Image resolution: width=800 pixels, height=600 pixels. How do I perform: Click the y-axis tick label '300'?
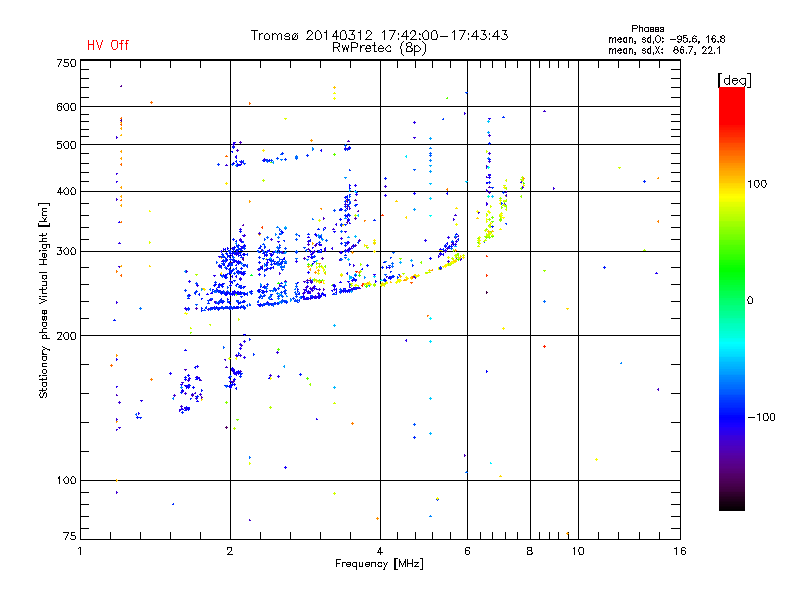tap(66, 252)
